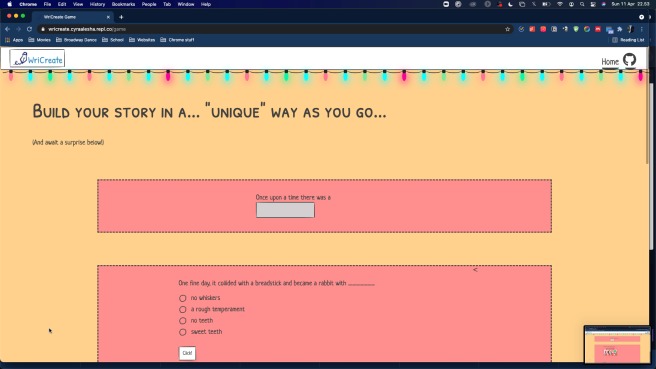Screen dimensions: 656x369
Task: Open the Reading List panel
Action: click(x=628, y=40)
